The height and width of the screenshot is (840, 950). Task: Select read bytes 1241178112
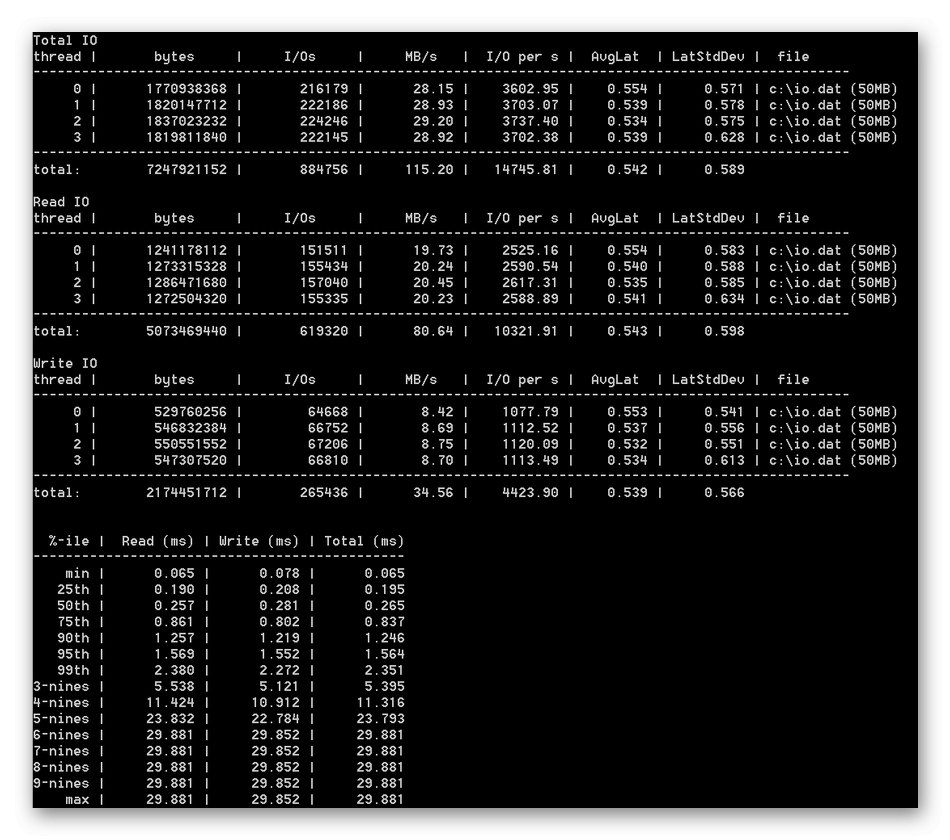point(187,250)
